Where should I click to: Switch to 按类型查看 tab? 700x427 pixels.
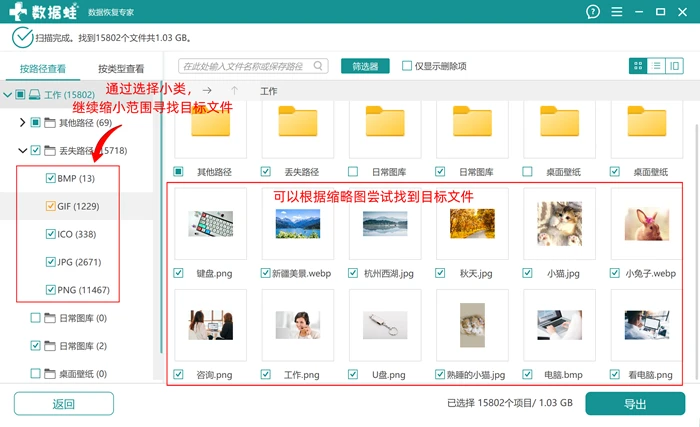[x=121, y=69]
